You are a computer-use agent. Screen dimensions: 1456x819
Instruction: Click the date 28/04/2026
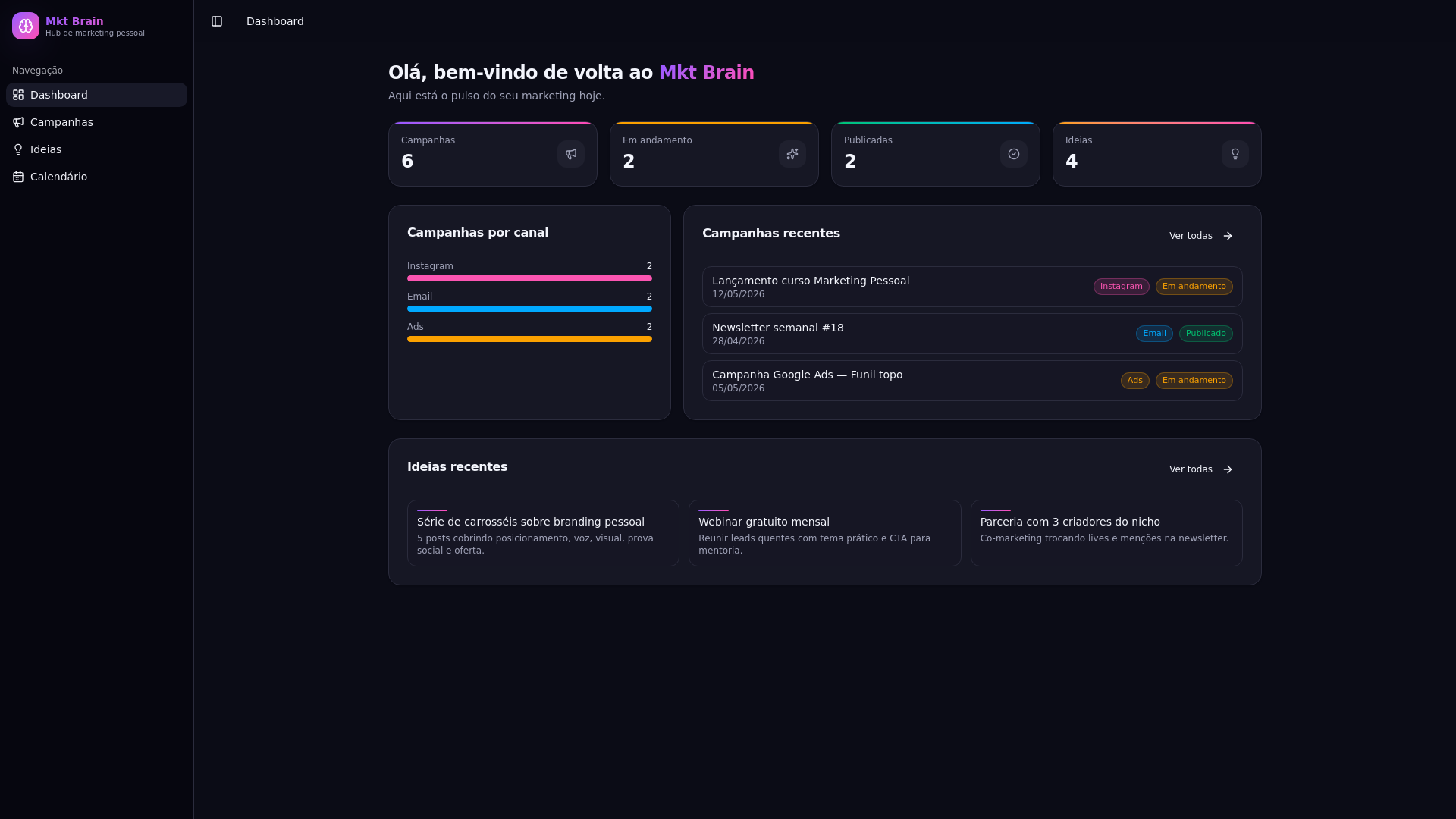pyautogui.click(x=738, y=341)
